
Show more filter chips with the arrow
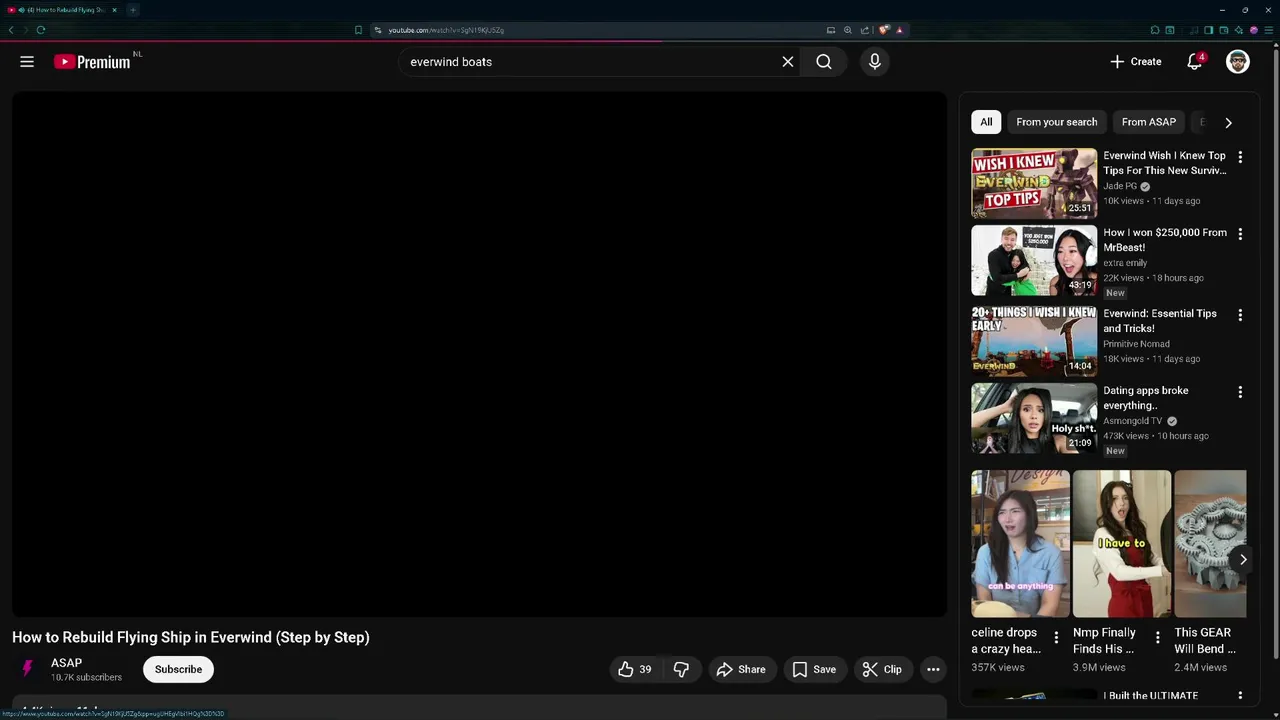pos(1228,122)
